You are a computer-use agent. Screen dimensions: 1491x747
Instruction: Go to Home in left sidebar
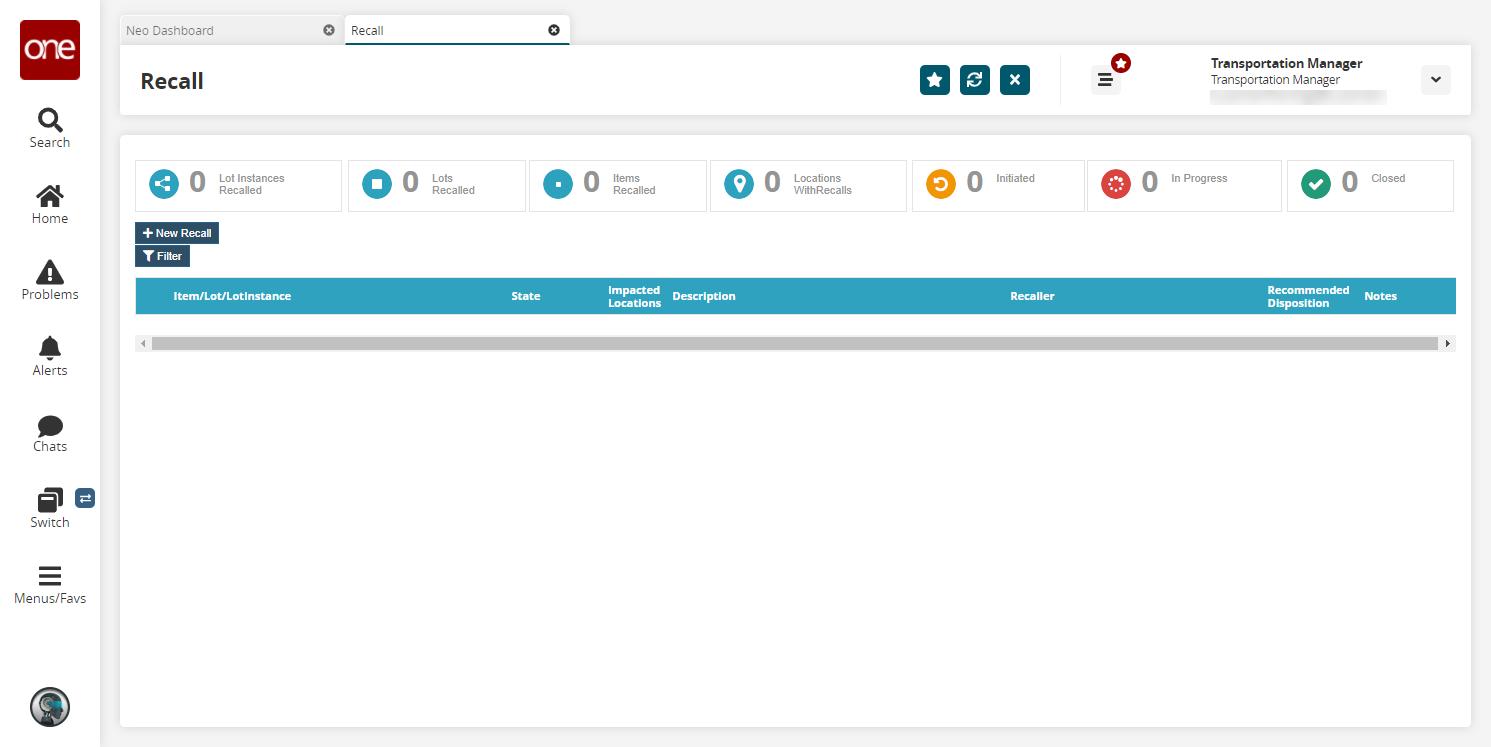coord(49,196)
